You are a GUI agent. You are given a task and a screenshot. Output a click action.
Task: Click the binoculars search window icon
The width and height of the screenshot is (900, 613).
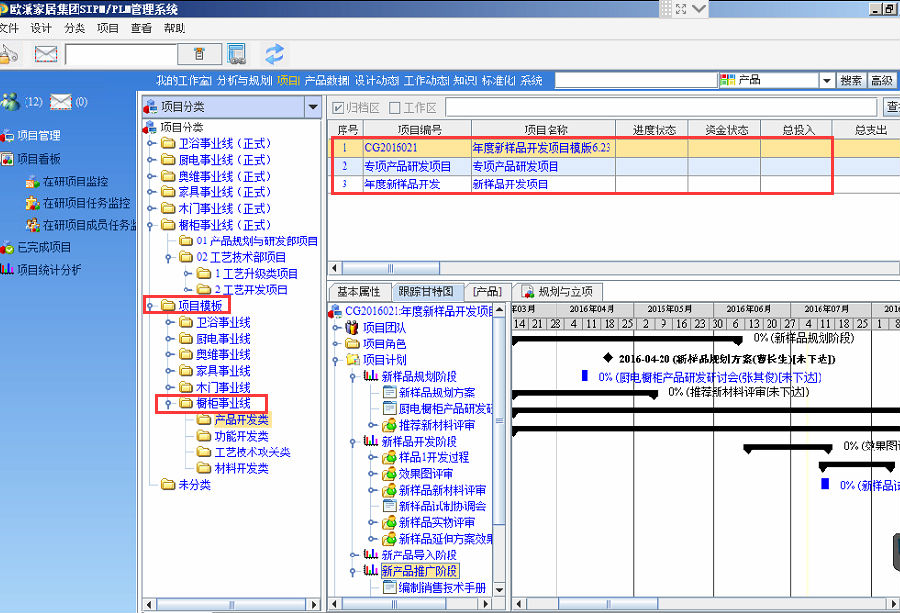[236, 54]
